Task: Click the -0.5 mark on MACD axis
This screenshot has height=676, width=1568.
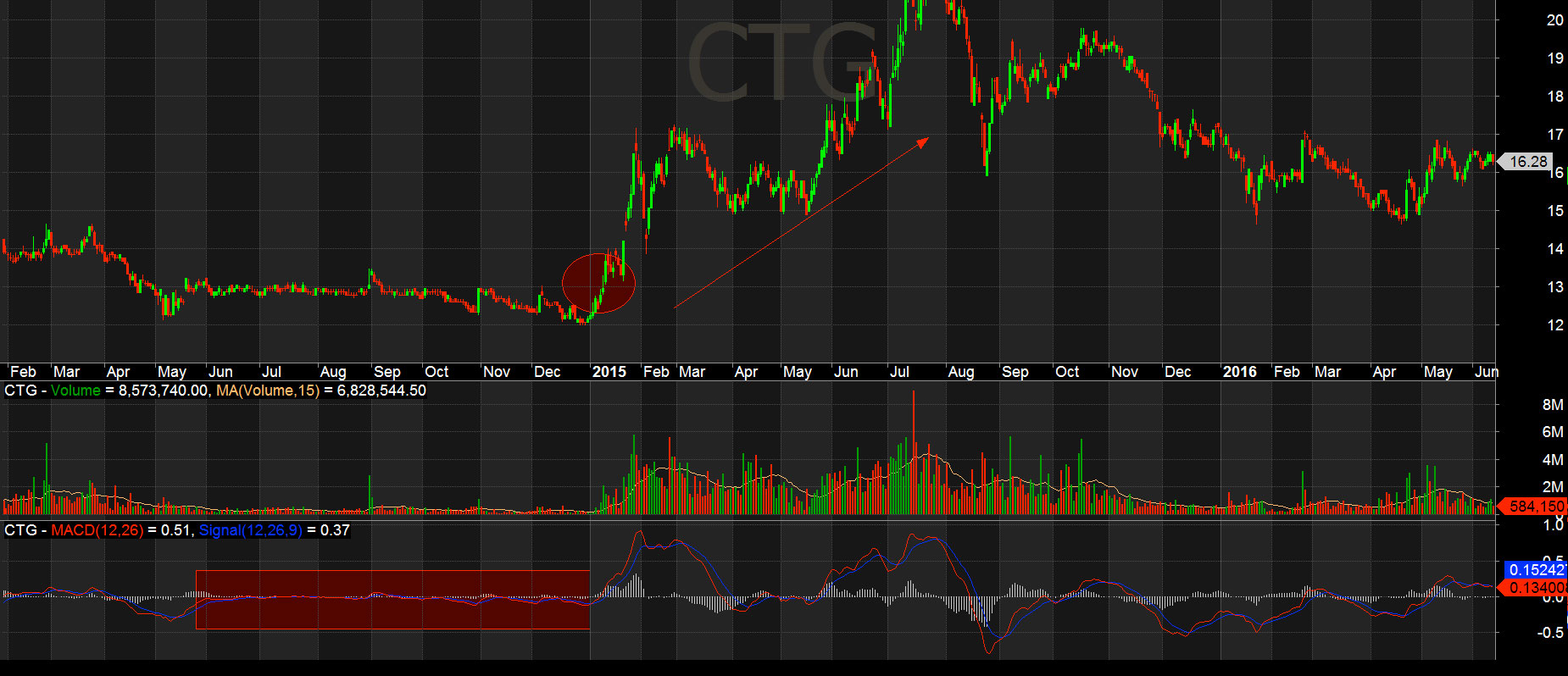Action: pyautogui.click(x=1550, y=633)
